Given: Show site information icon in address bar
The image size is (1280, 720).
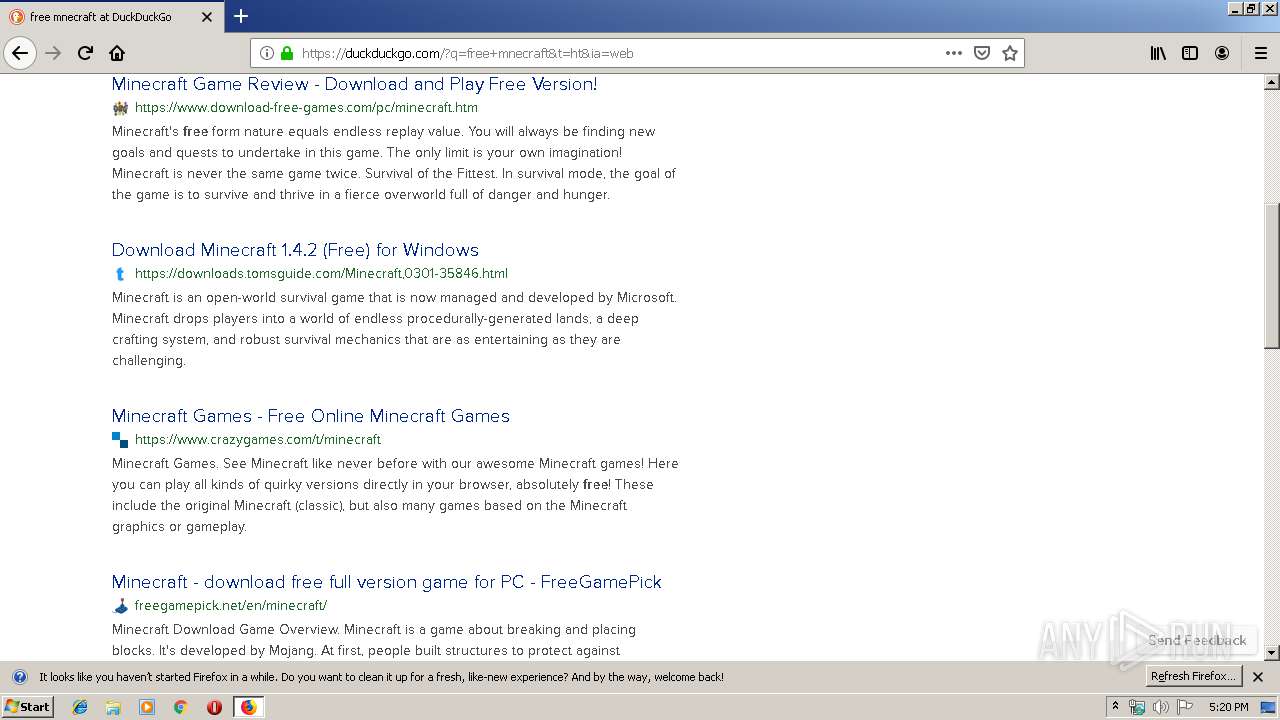Looking at the screenshot, I should (267, 53).
